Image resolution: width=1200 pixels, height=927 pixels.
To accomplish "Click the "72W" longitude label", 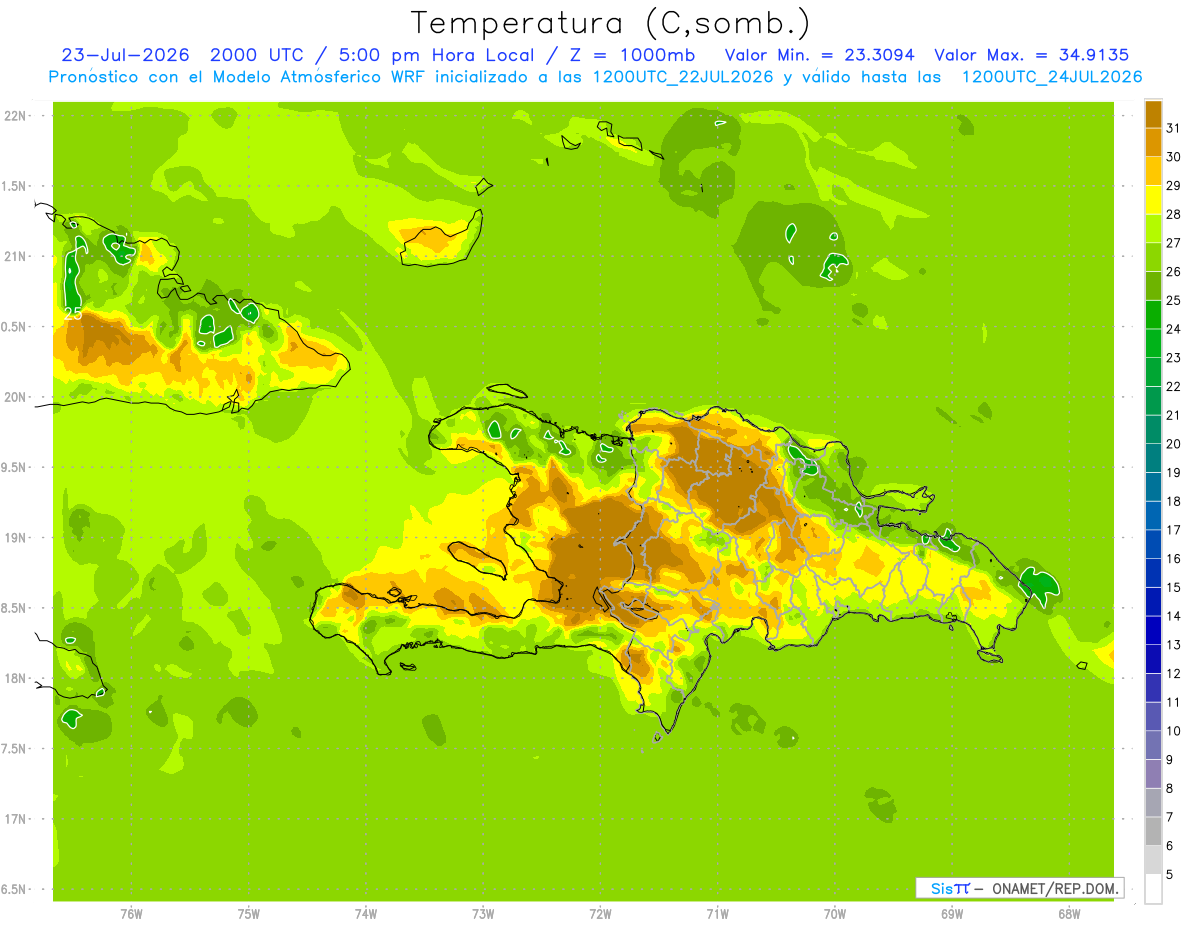I will coord(600,913).
